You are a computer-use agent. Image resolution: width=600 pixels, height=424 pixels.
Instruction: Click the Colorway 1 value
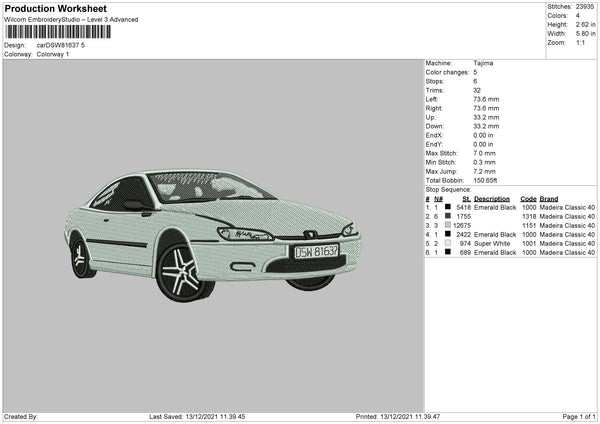tap(53, 54)
